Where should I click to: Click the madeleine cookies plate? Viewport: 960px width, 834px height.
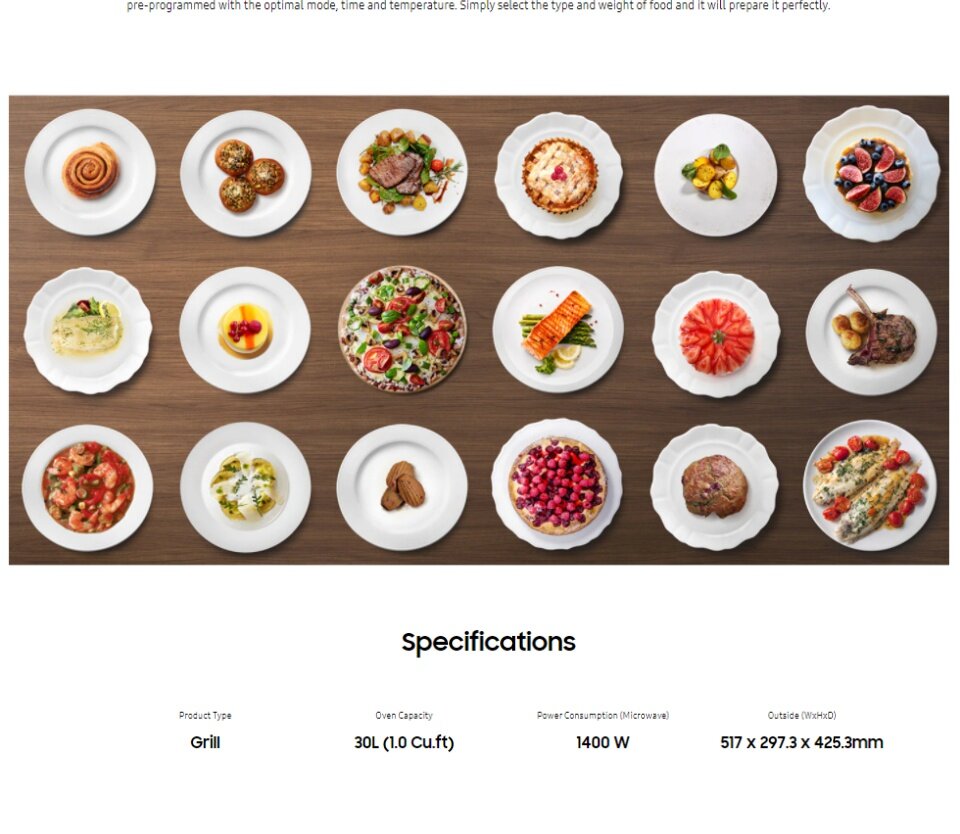coord(402,487)
